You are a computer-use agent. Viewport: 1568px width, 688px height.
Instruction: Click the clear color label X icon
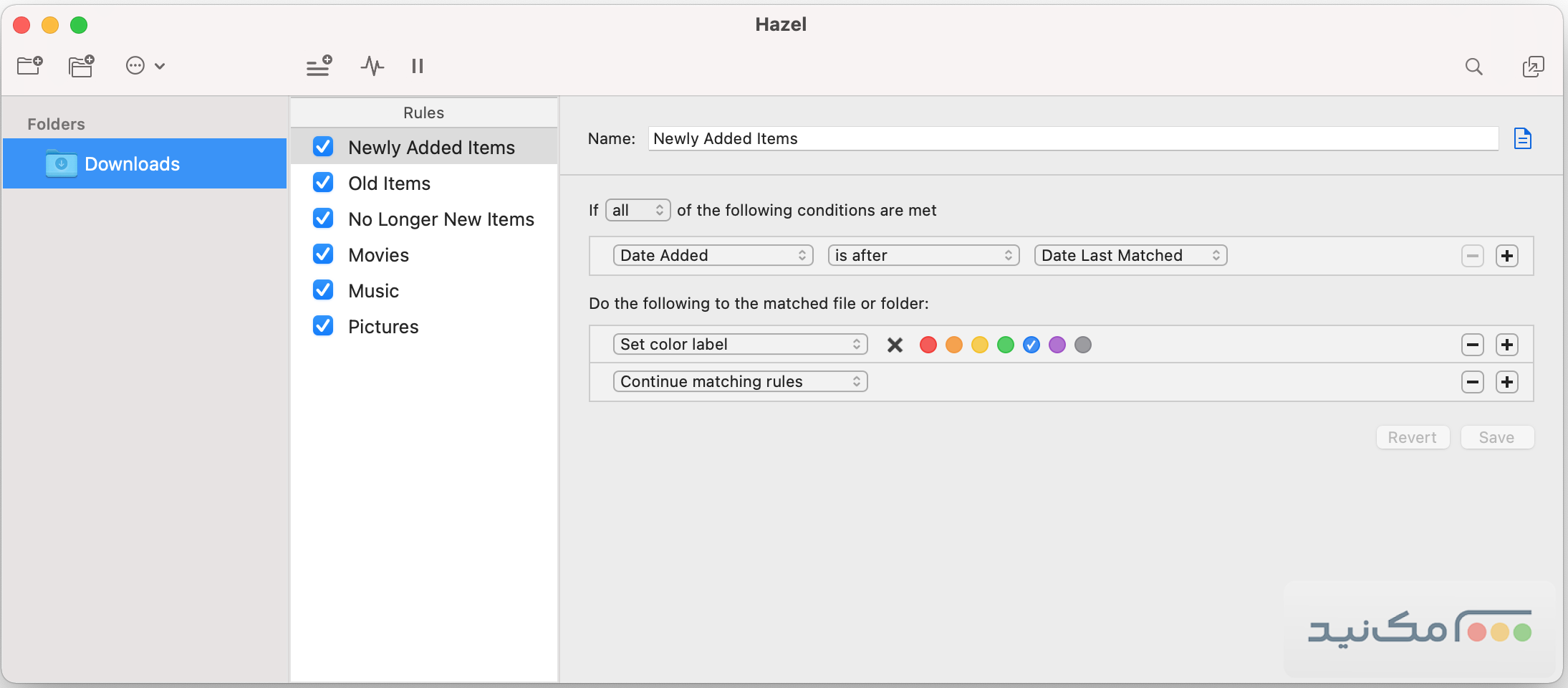point(895,345)
